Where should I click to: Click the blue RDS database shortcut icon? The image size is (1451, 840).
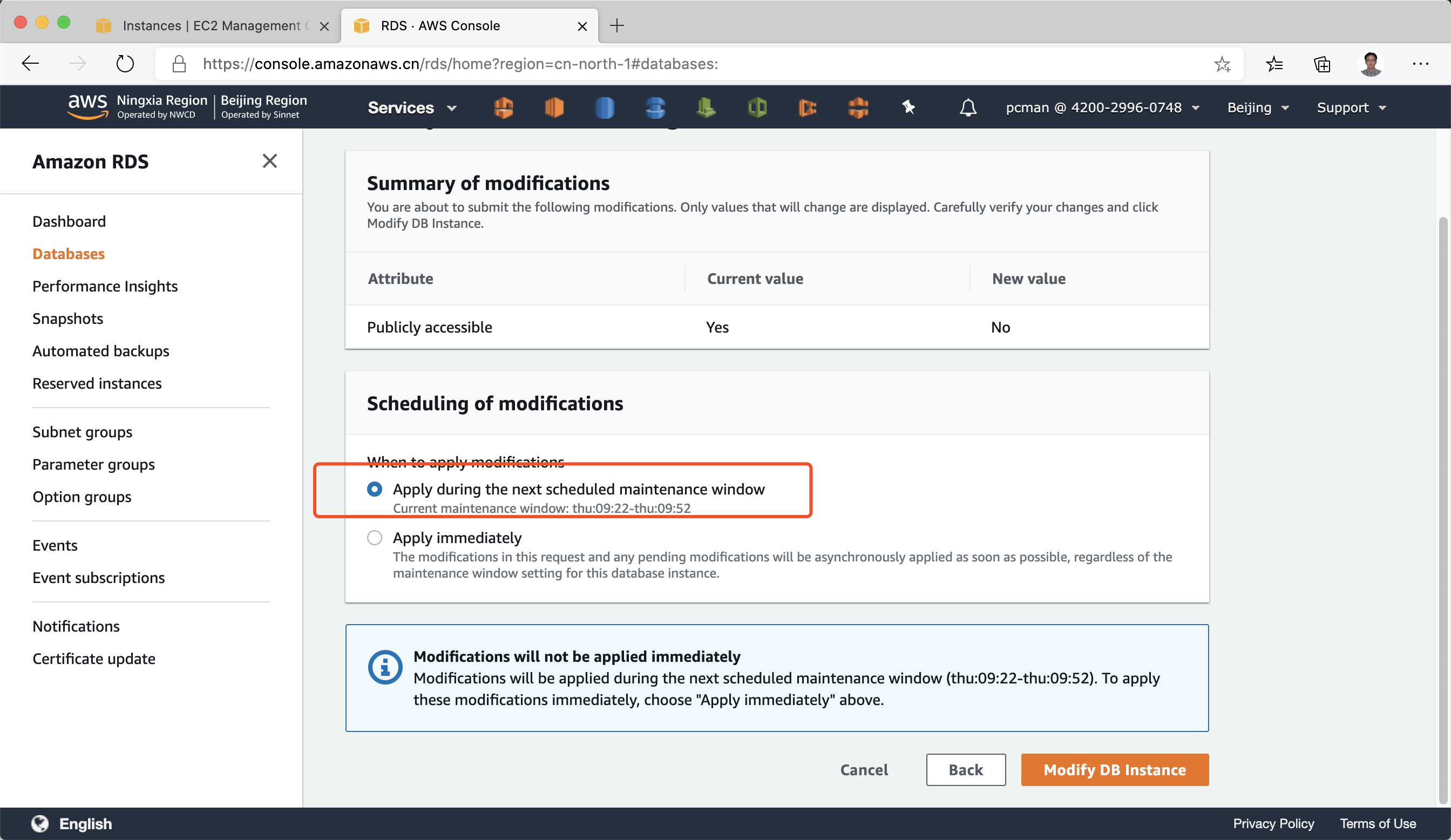pos(604,107)
